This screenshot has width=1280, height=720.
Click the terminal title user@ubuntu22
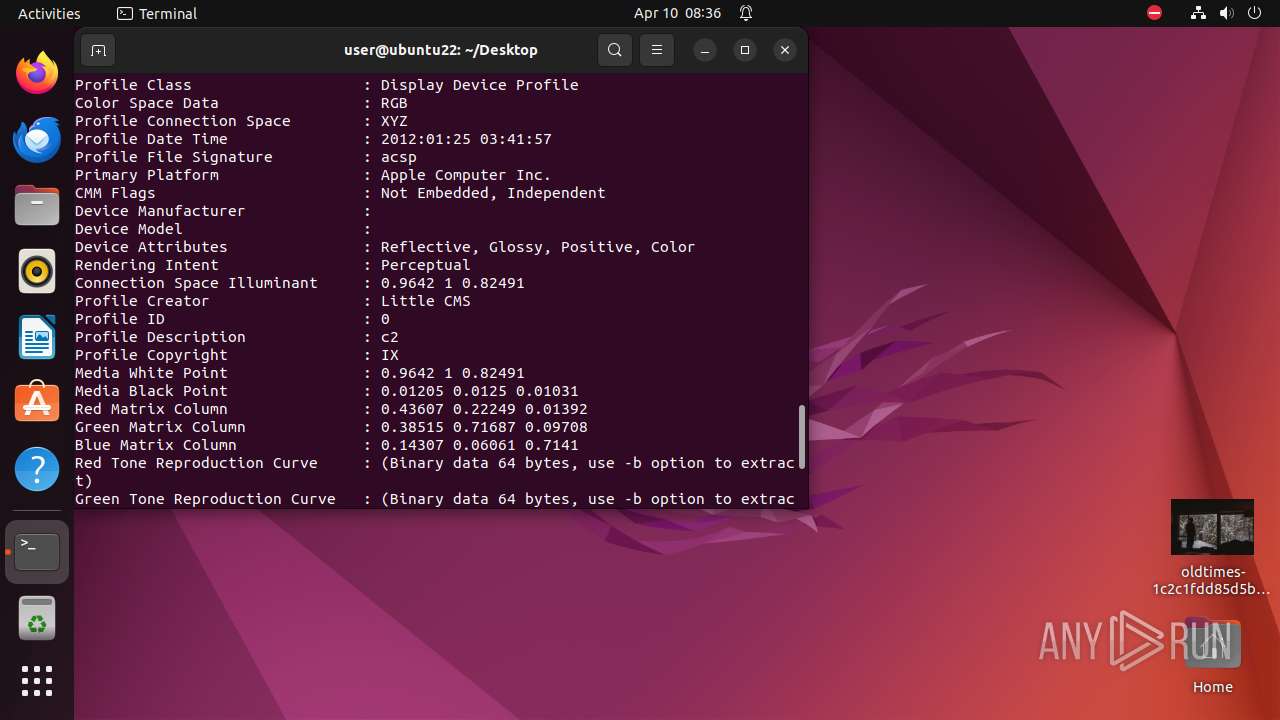tap(440, 50)
